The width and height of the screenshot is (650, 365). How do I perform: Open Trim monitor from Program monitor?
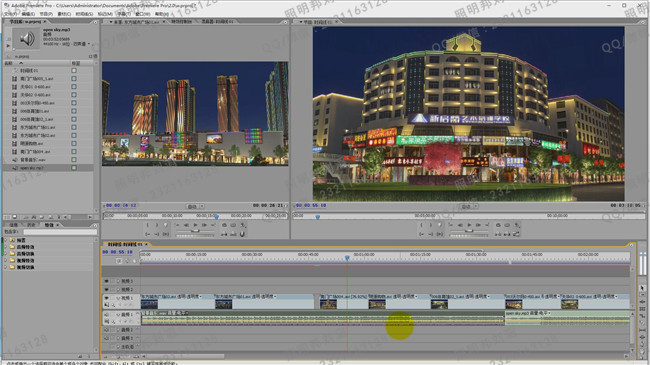516,234
